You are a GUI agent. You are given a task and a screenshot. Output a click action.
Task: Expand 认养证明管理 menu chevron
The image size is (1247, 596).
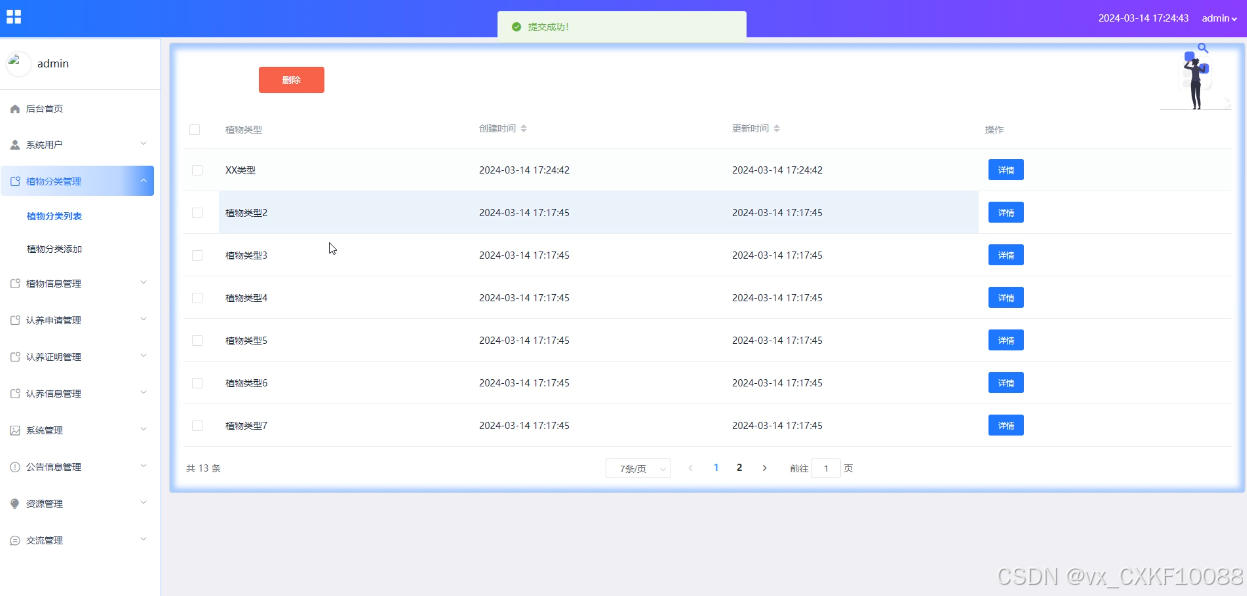pos(143,356)
